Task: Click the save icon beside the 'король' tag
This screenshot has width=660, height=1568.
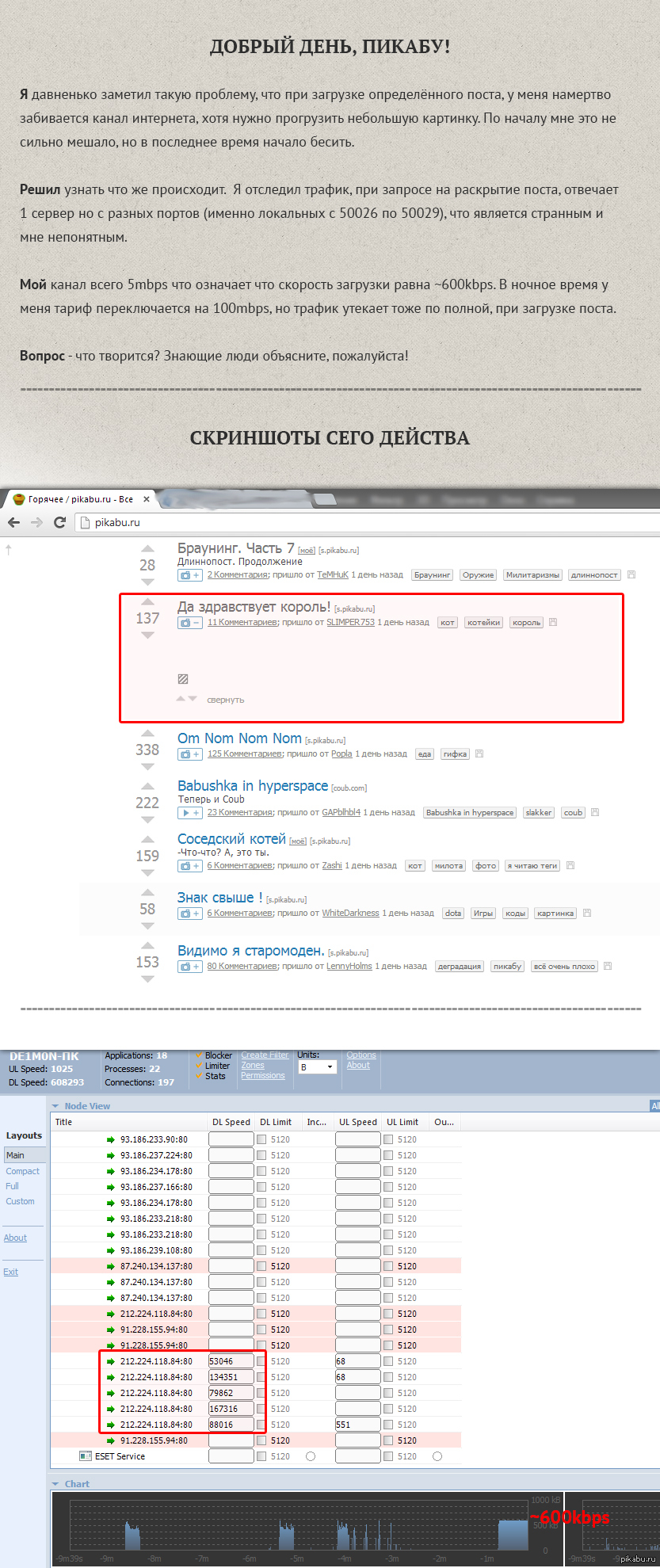Action: (553, 623)
